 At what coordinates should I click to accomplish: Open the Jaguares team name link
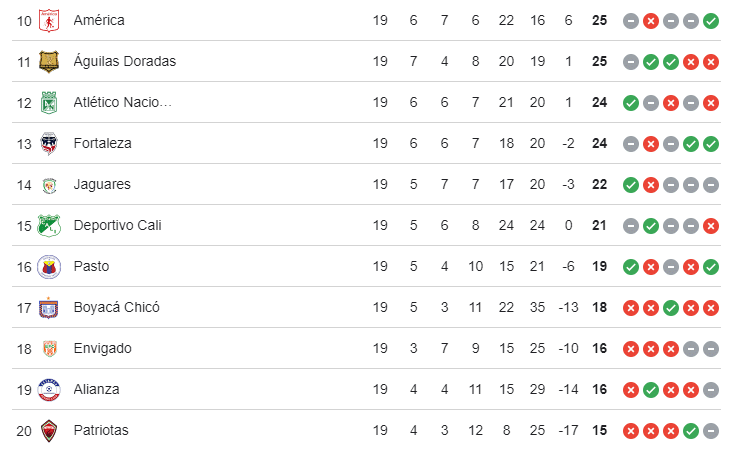(x=102, y=184)
